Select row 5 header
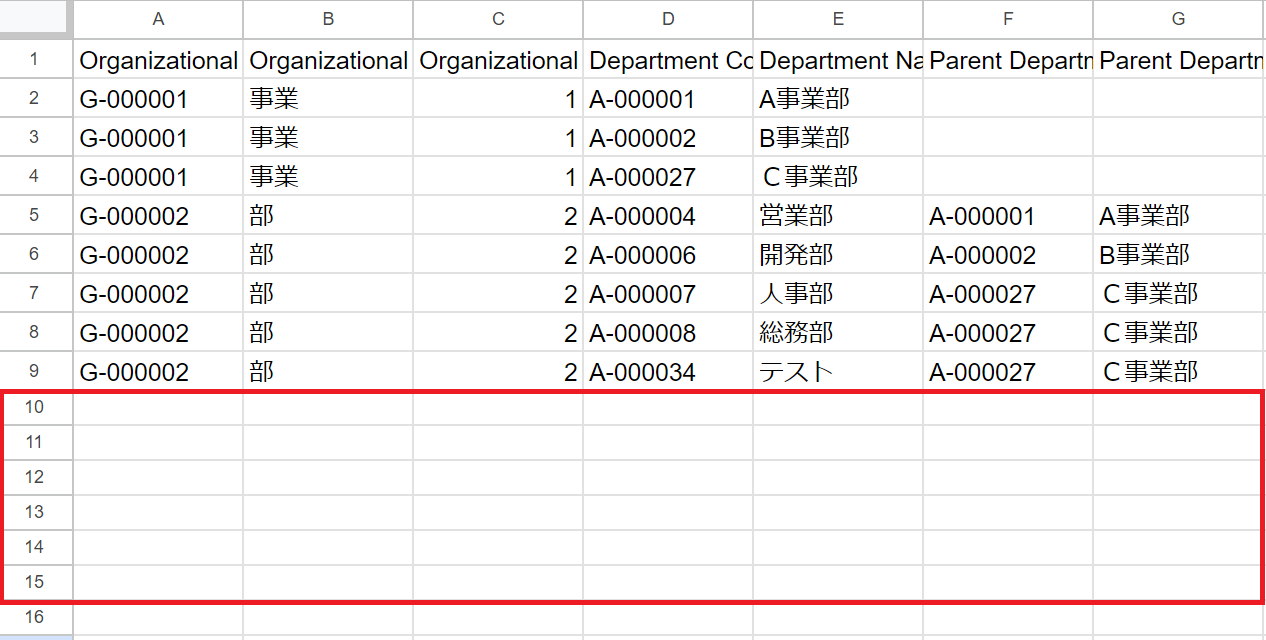This screenshot has width=1266, height=640. click(x=35, y=216)
